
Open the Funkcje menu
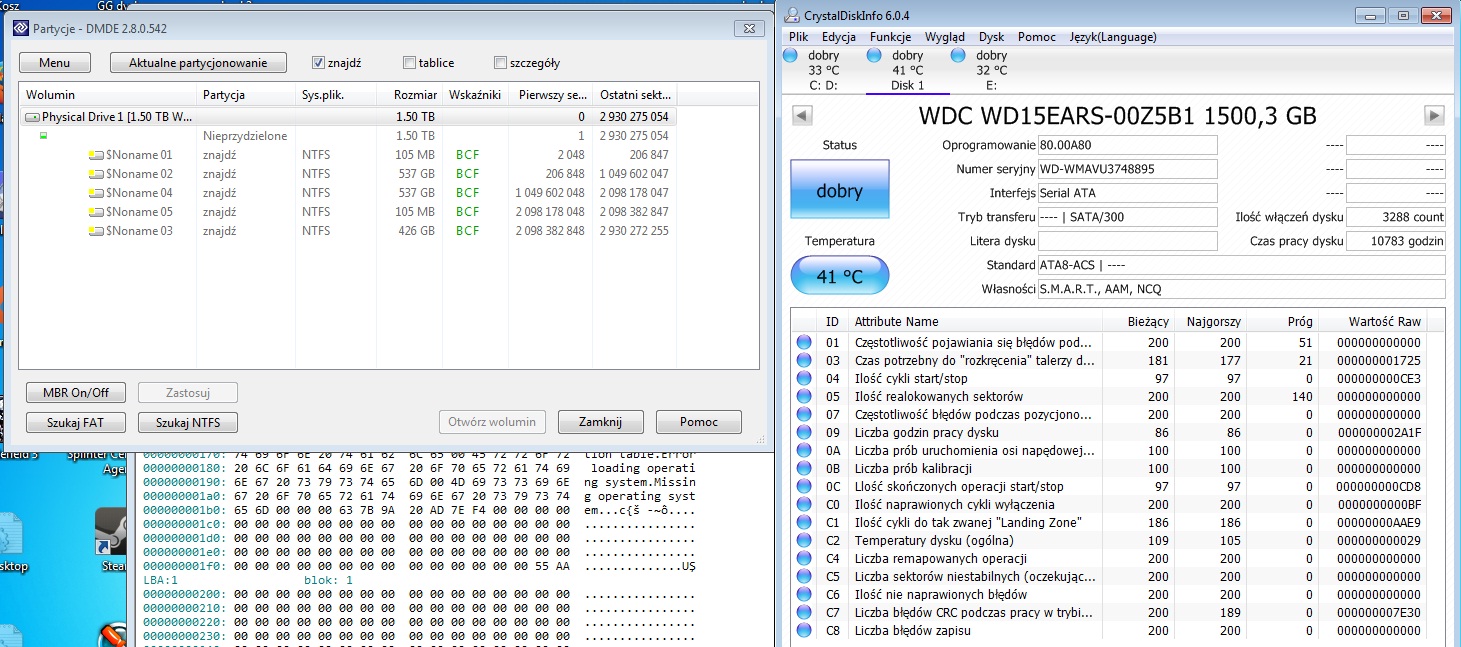click(x=890, y=37)
